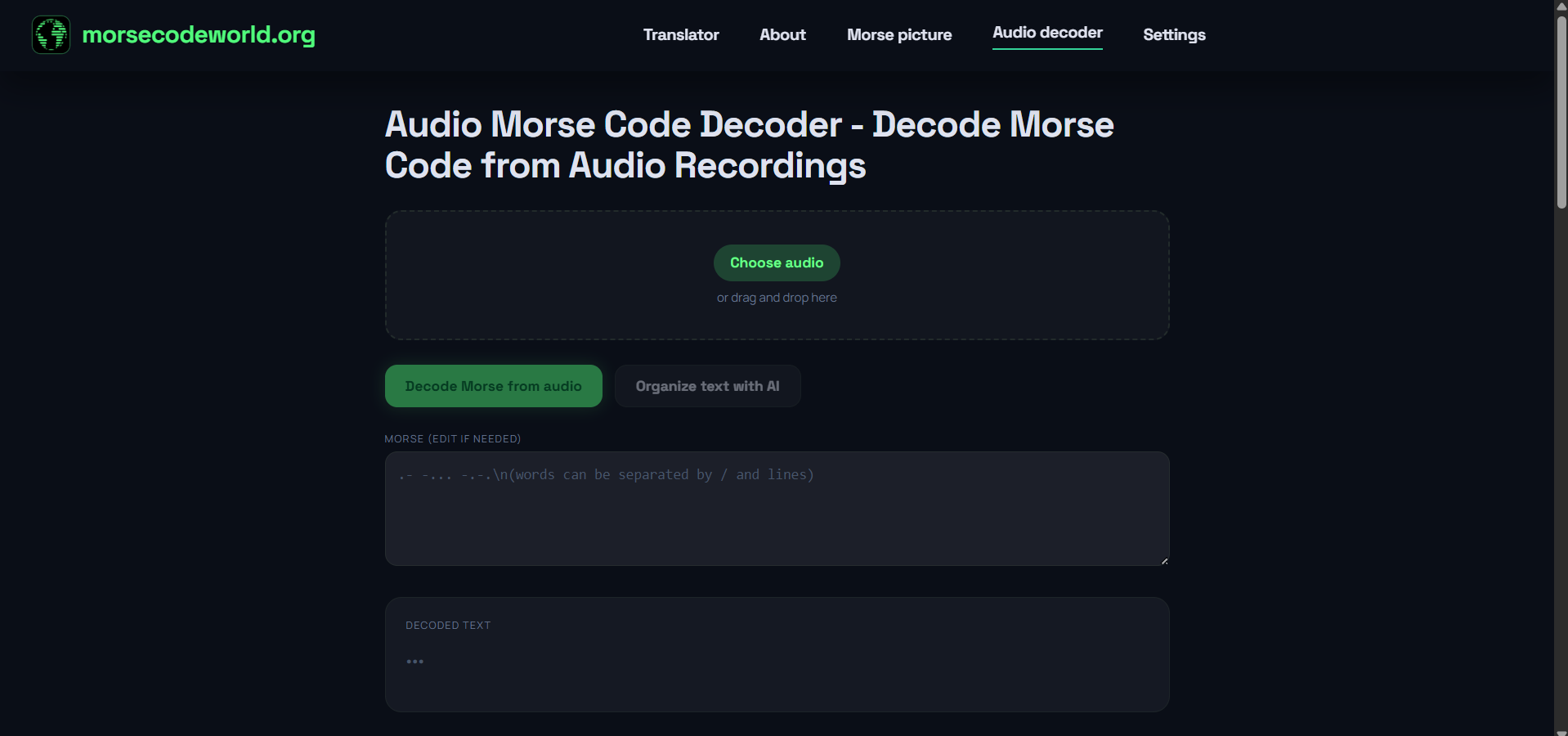Click the MORSE (EDIT IF NEEDED) label
This screenshot has height=736, width=1568.
(x=452, y=439)
